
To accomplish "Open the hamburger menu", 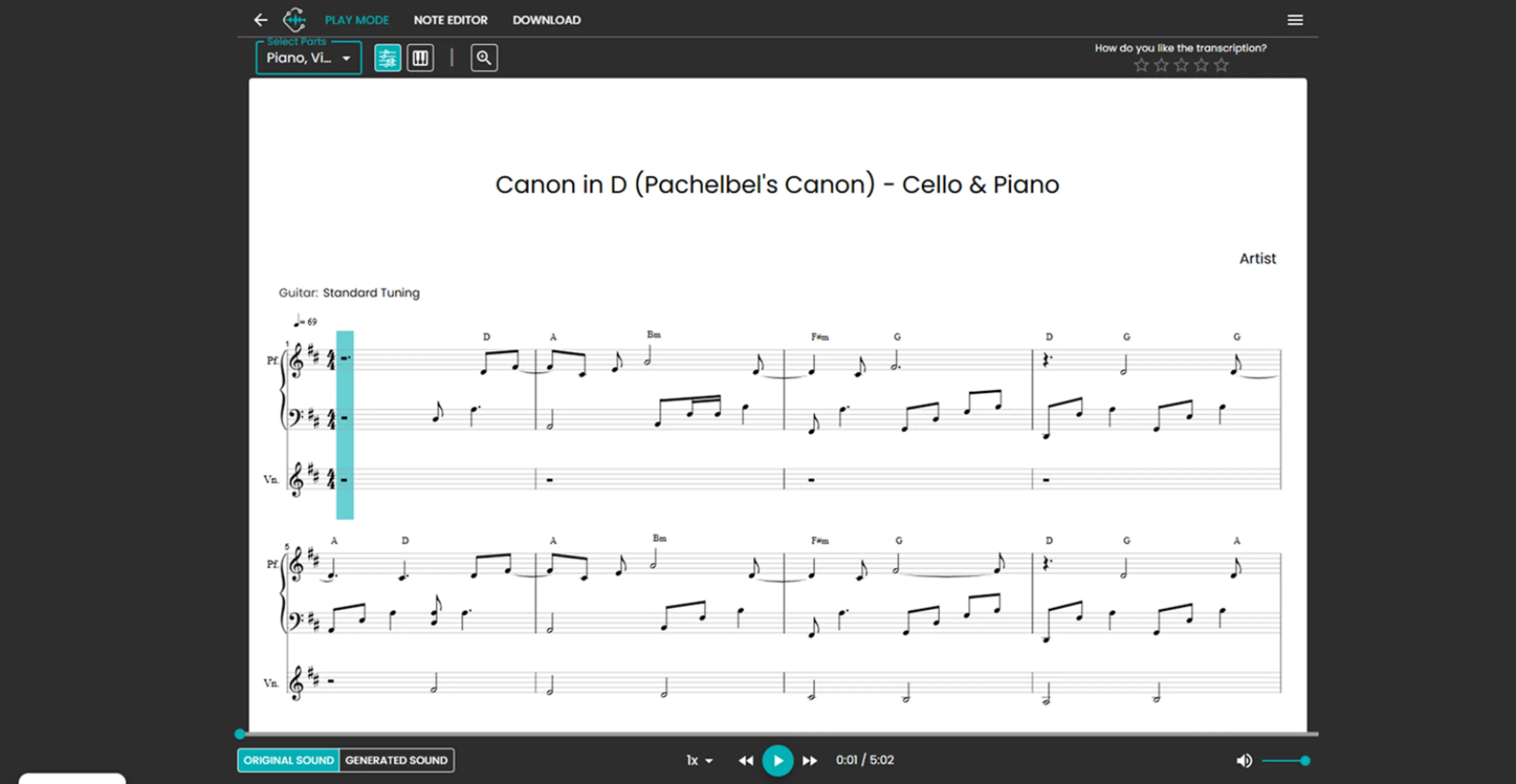I will click(x=1295, y=20).
